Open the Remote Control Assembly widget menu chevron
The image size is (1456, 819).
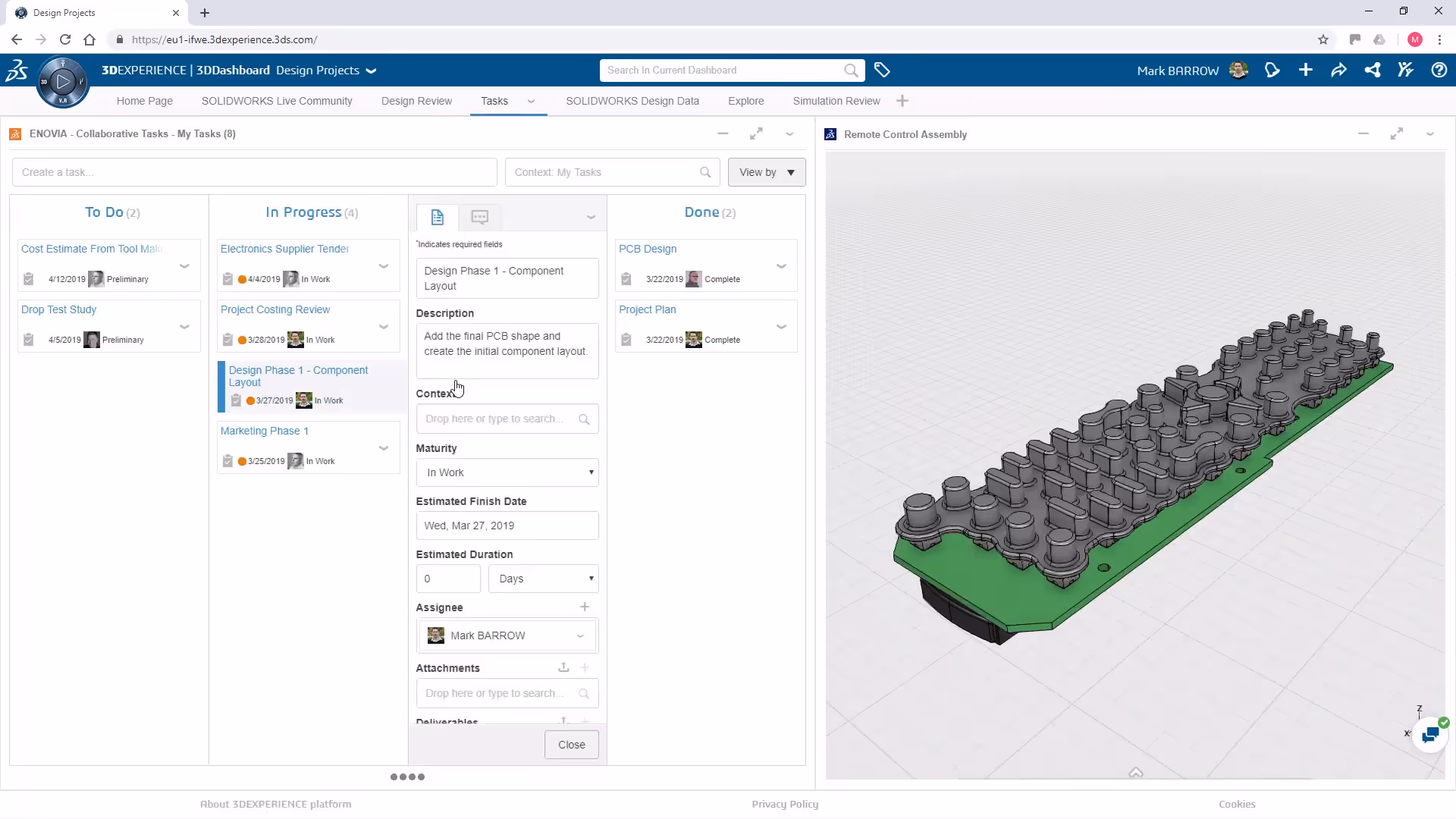[x=1430, y=134]
